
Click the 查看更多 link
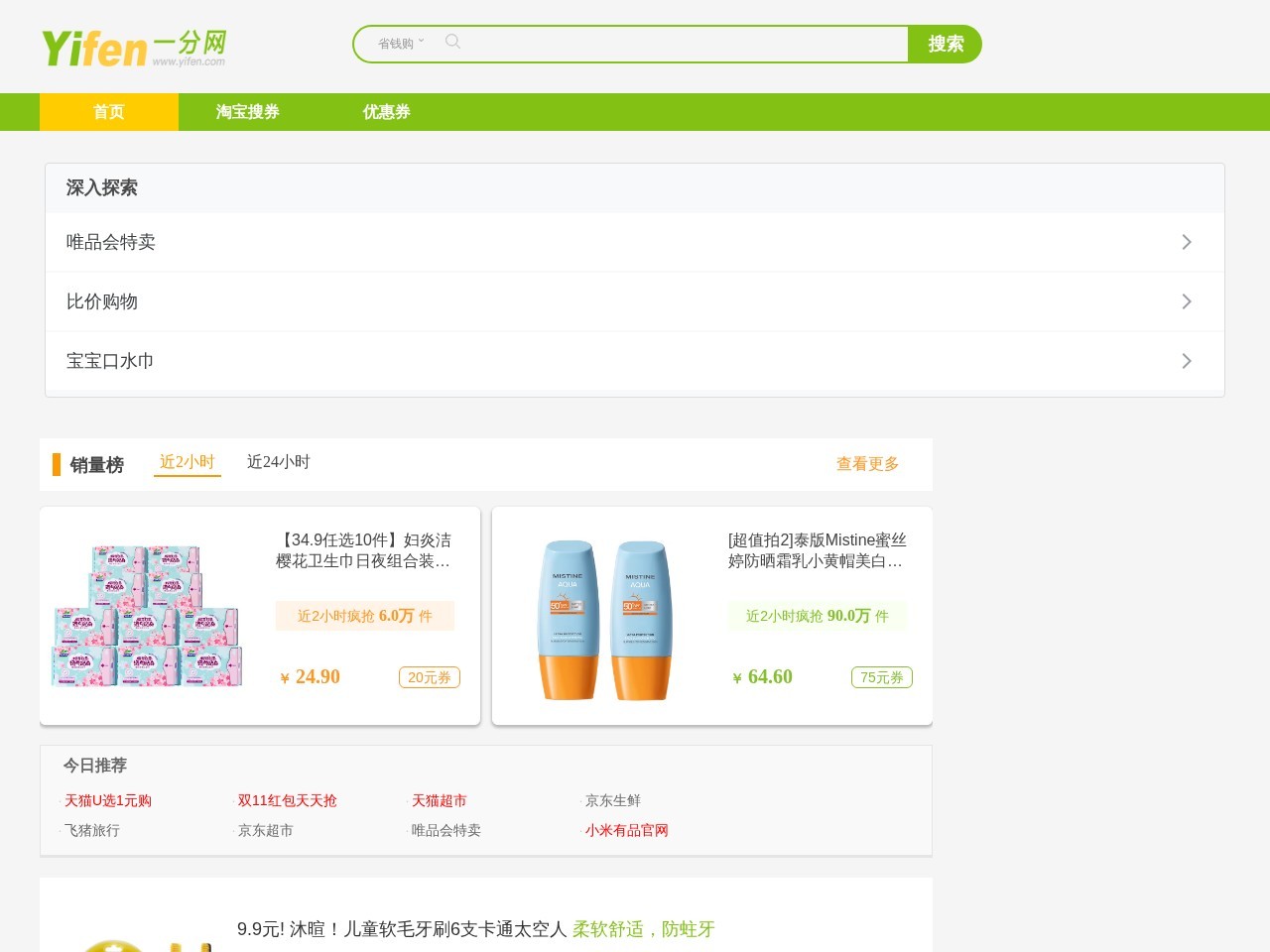[867, 464]
